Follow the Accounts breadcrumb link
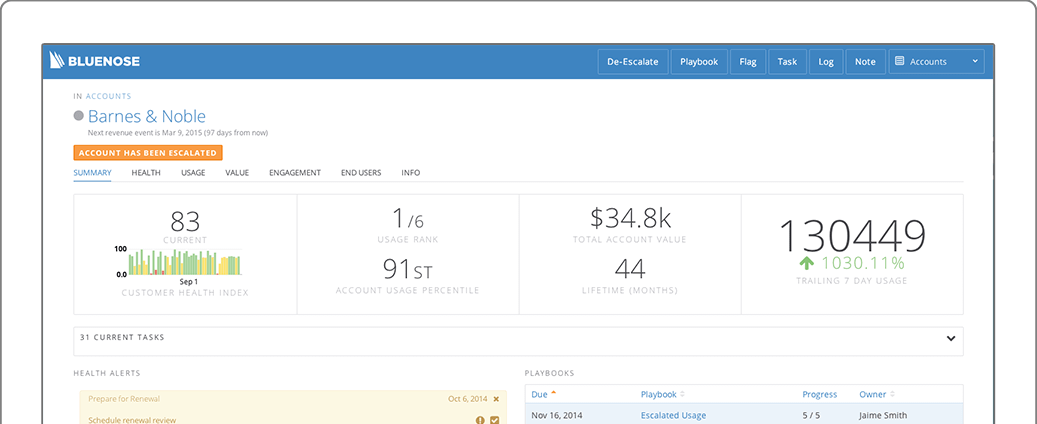Image resolution: width=1037 pixels, height=424 pixels. pyautogui.click(x=108, y=96)
